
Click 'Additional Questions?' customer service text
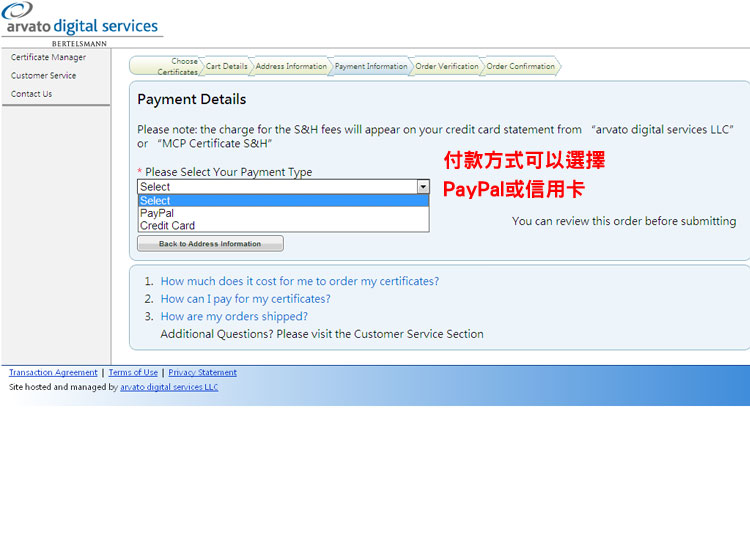tap(322, 334)
